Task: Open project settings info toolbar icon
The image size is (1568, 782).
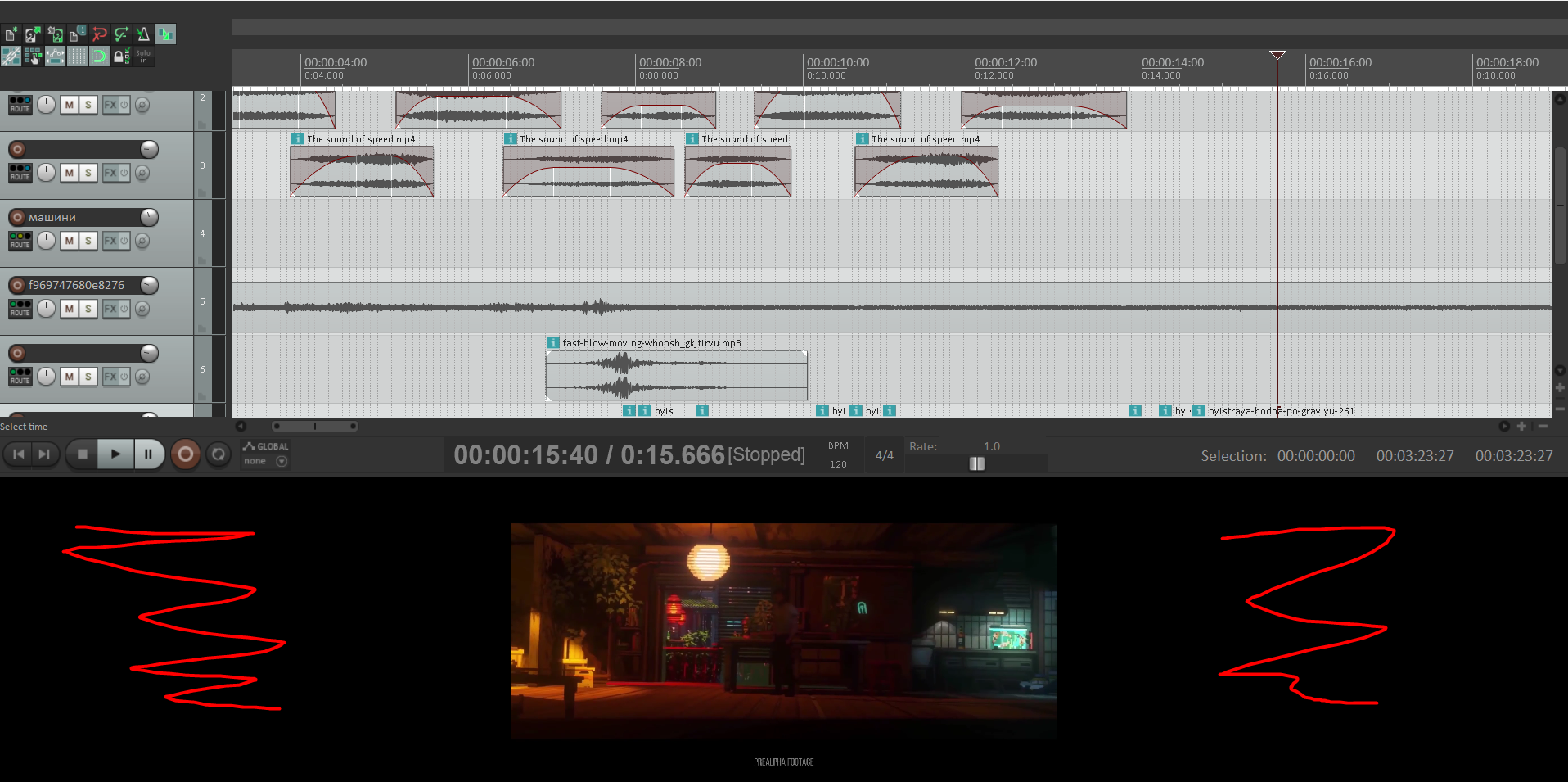Action: (78, 34)
